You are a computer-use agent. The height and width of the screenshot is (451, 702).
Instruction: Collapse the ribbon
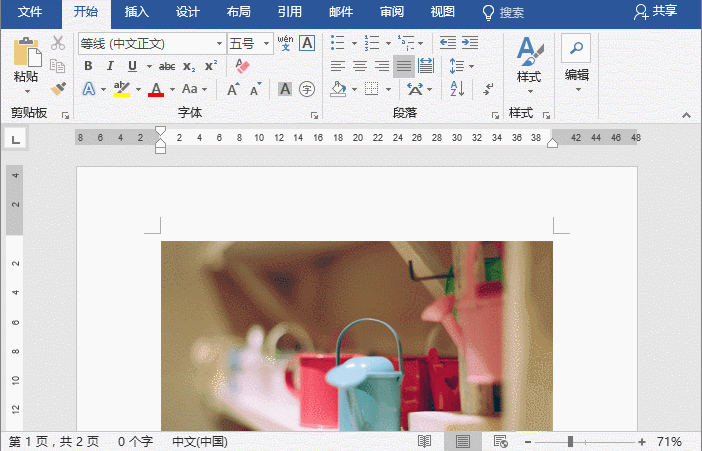686,115
